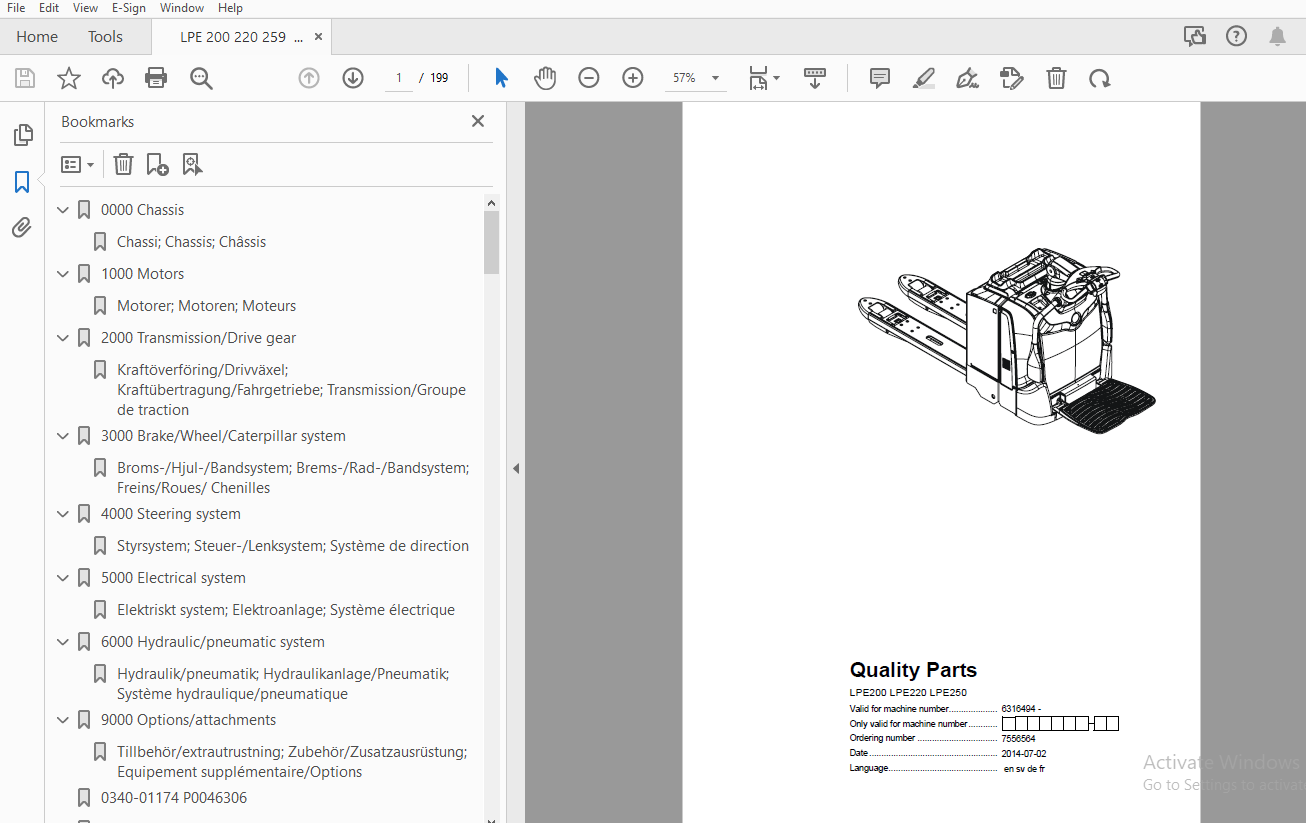Viewport: 1306px width, 823px height.
Task: Delete selected bookmark in the Bookmarks panel
Action: click(123, 164)
